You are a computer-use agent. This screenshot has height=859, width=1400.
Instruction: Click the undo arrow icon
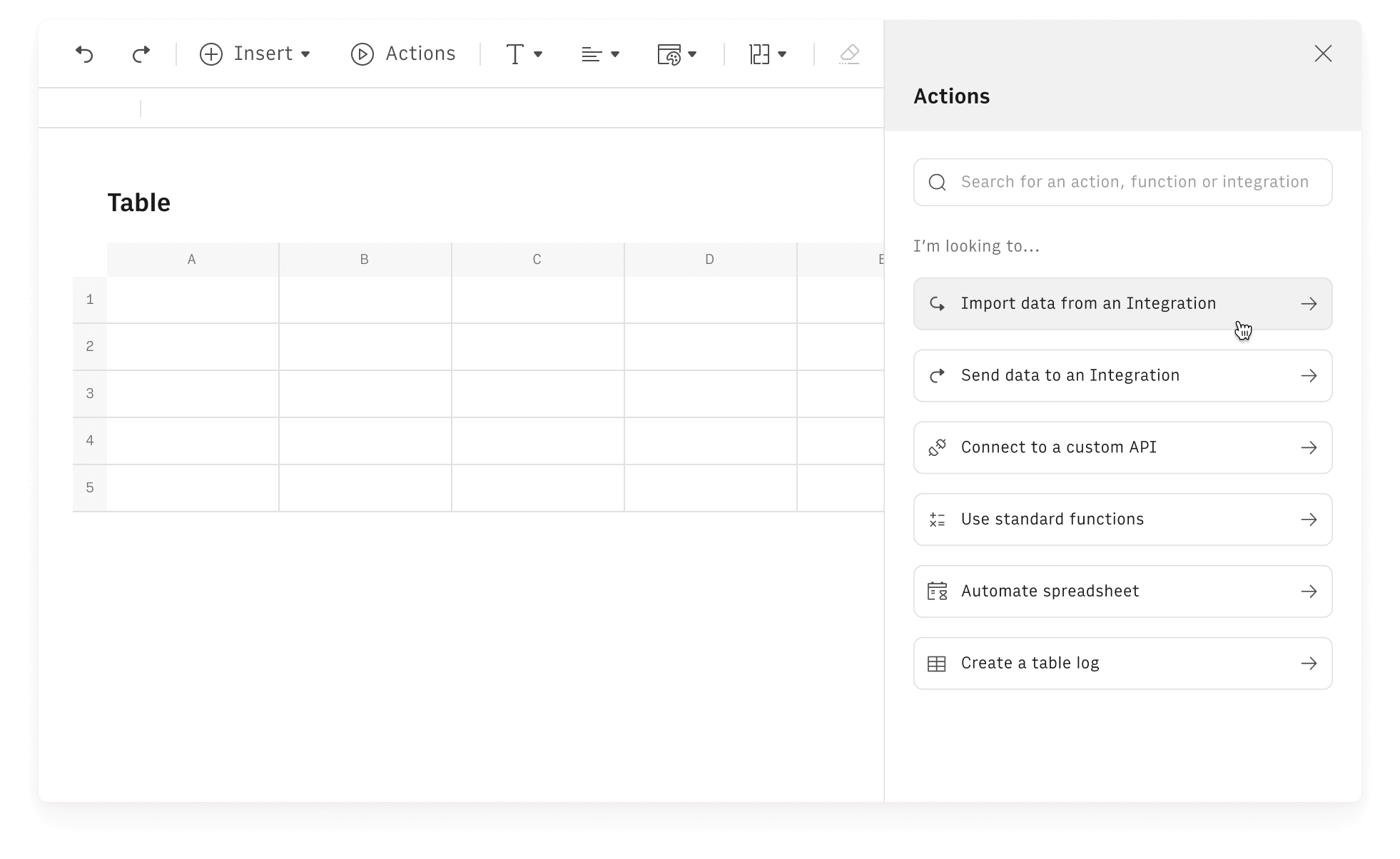coord(86,54)
